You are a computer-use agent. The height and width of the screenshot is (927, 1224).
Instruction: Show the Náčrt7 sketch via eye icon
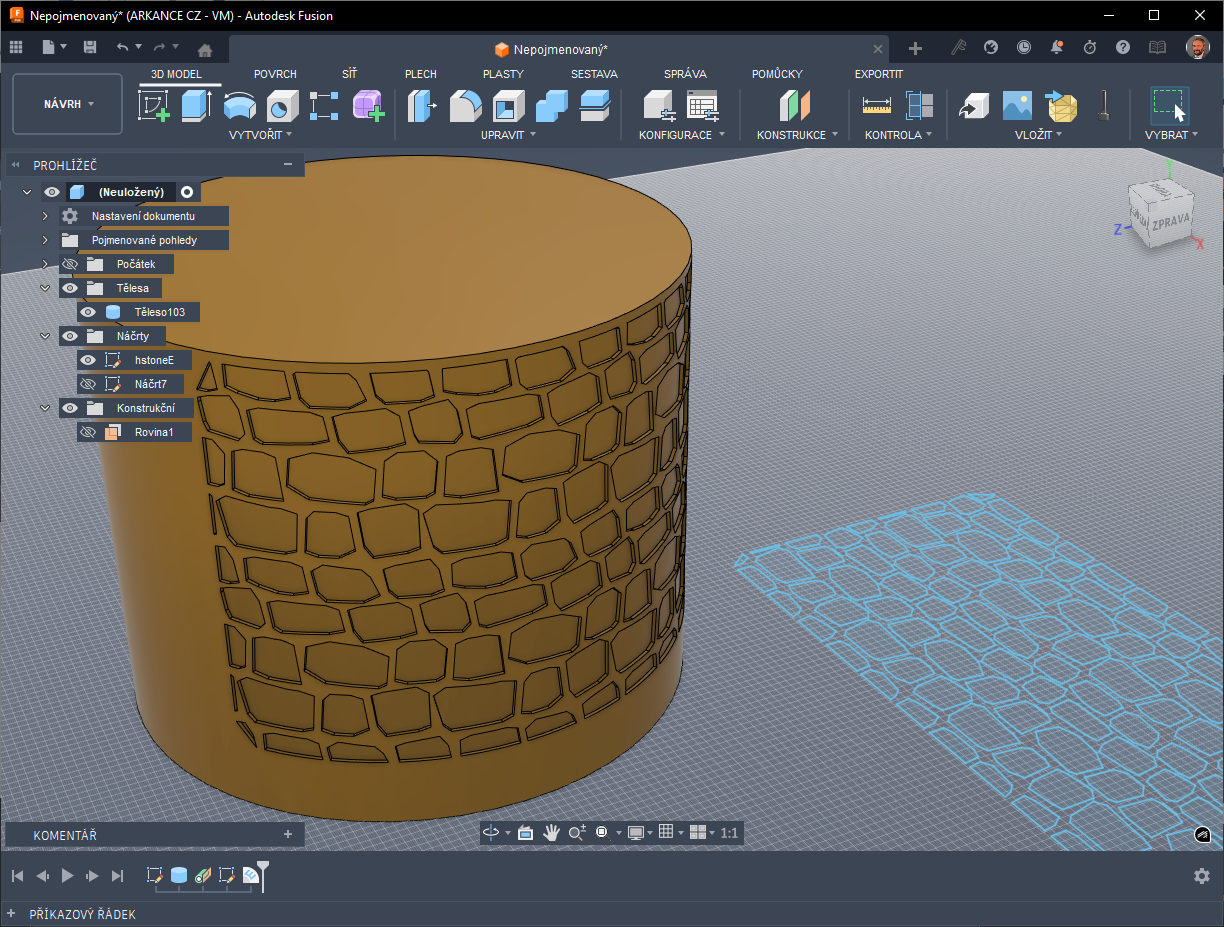point(88,384)
